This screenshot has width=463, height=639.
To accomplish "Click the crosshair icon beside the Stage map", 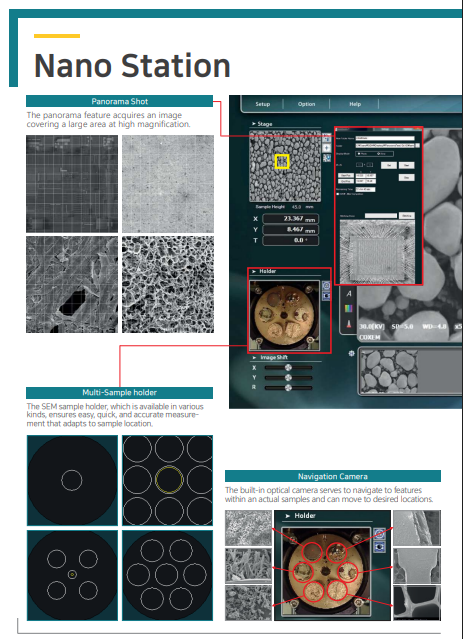I will pos(326,148).
